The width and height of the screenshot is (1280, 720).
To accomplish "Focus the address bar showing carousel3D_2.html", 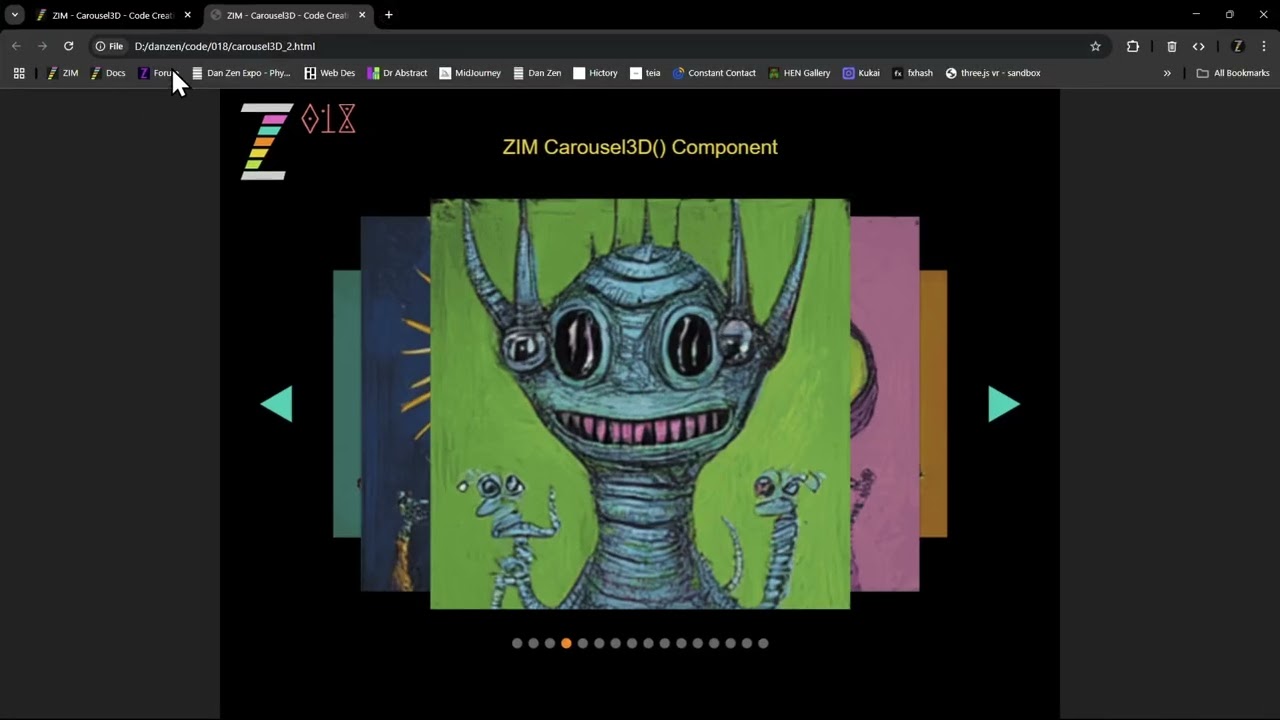I will 600,46.
